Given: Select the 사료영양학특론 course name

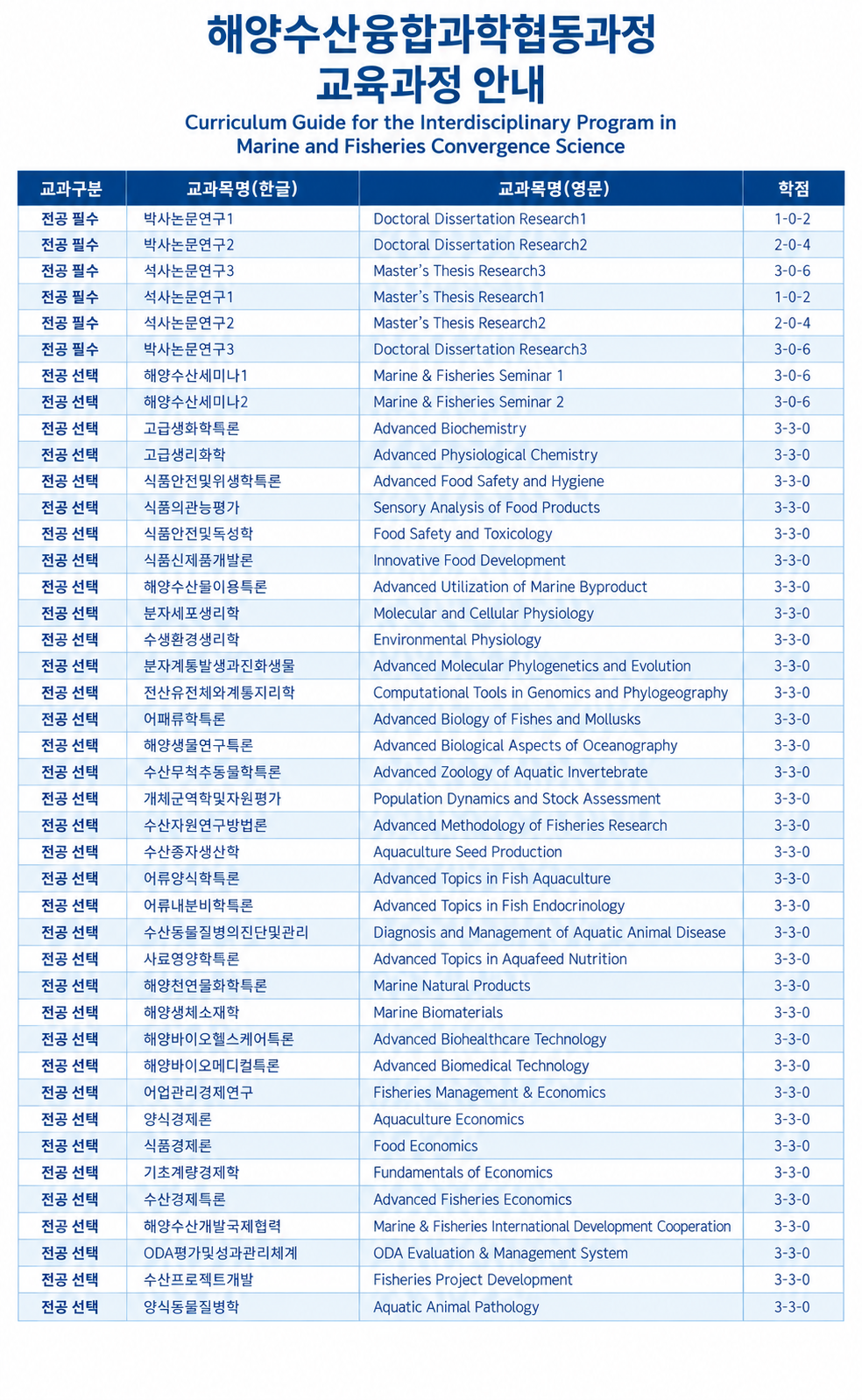Looking at the screenshot, I should 191,959.
